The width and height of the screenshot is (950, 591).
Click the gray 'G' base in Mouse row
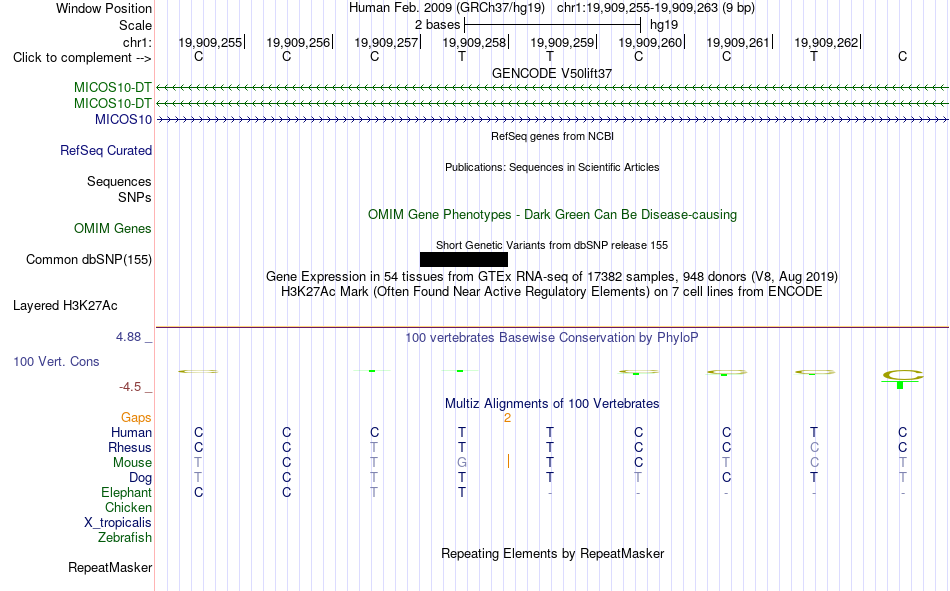[462, 462]
